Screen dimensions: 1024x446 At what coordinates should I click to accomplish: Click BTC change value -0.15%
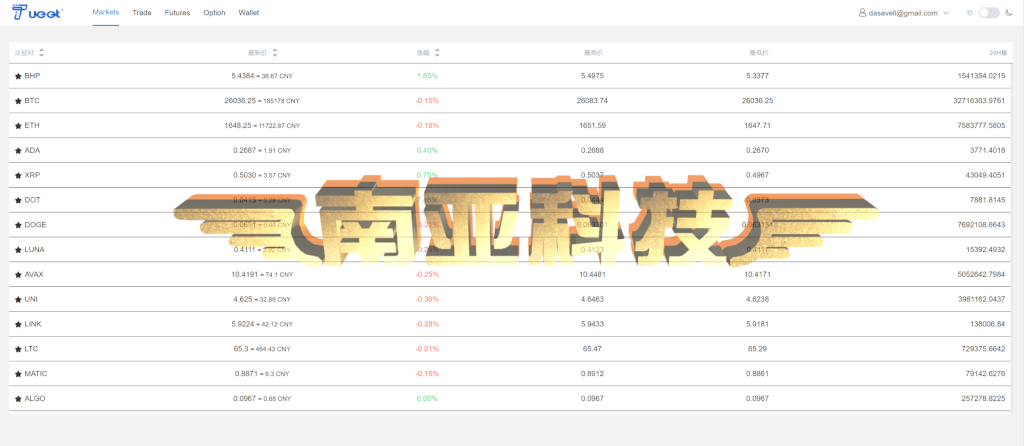[x=427, y=101]
